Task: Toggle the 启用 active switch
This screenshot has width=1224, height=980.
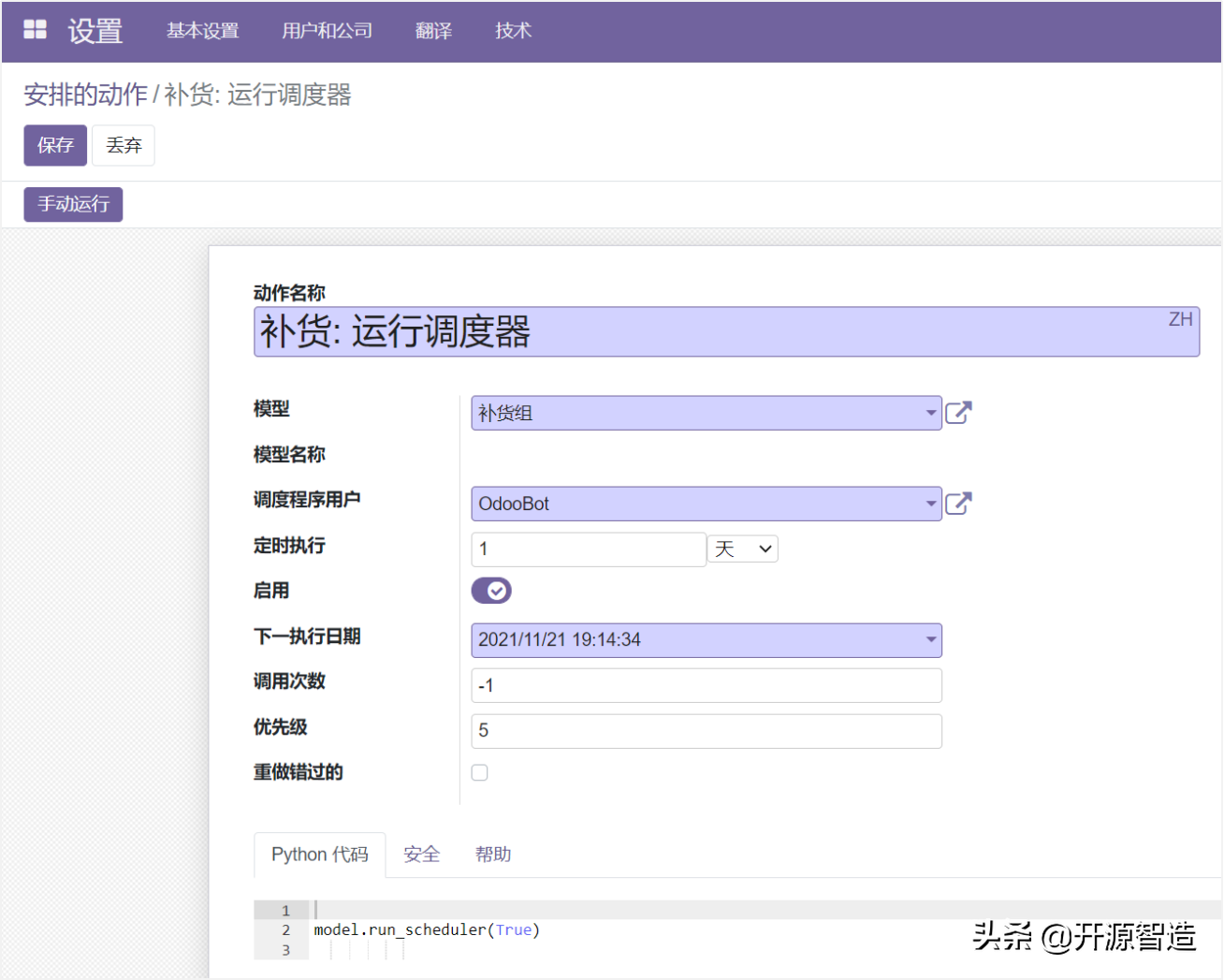Action: click(x=491, y=591)
